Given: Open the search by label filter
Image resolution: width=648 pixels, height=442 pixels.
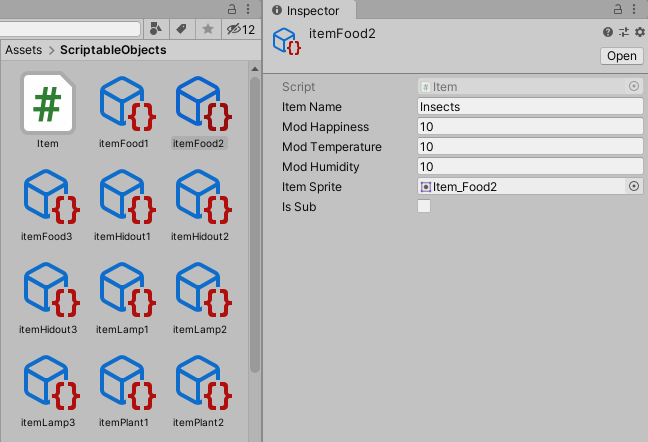Looking at the screenshot, I should pos(181,29).
